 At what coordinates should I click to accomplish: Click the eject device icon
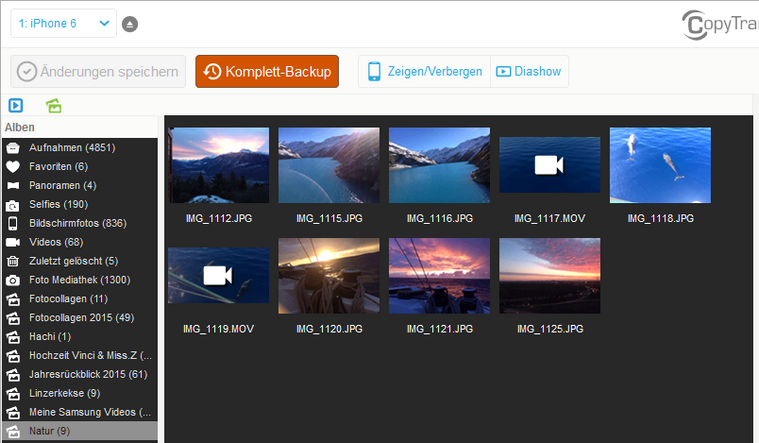tap(130, 24)
